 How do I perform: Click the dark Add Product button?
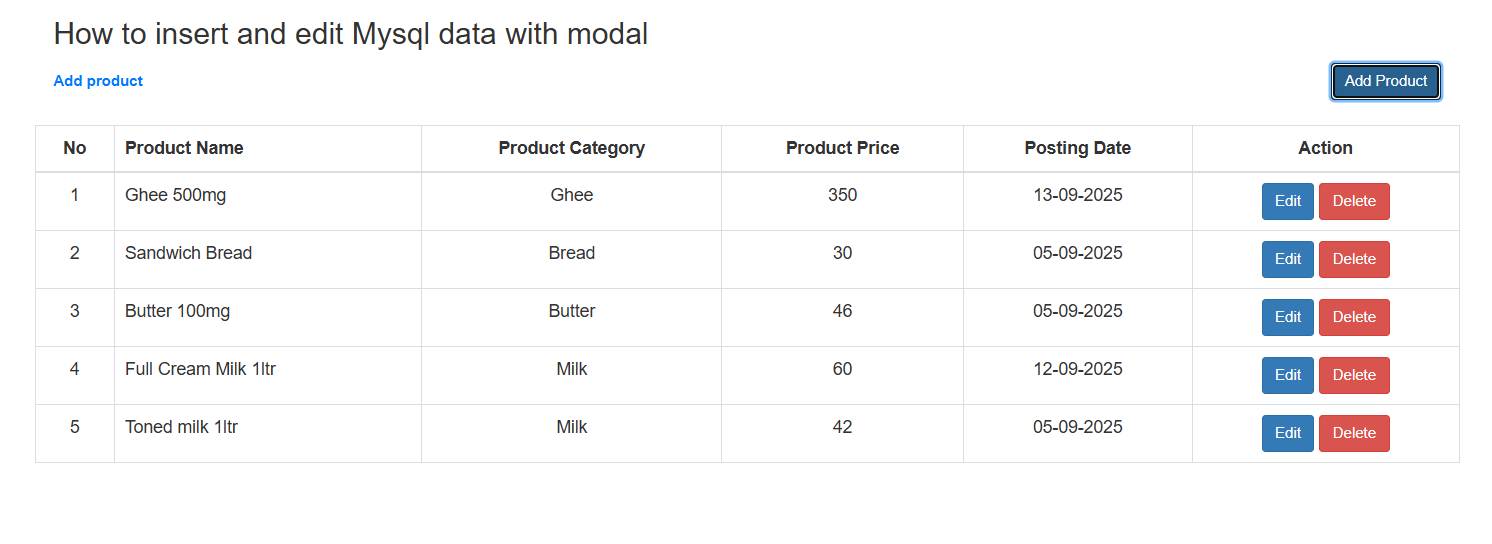1385,81
